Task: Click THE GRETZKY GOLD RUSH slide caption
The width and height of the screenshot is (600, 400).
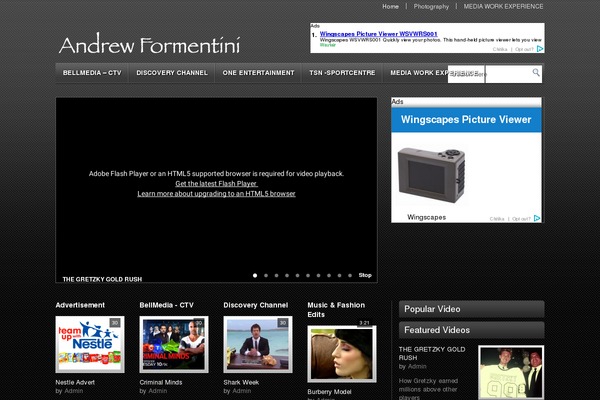Action: (x=102, y=279)
